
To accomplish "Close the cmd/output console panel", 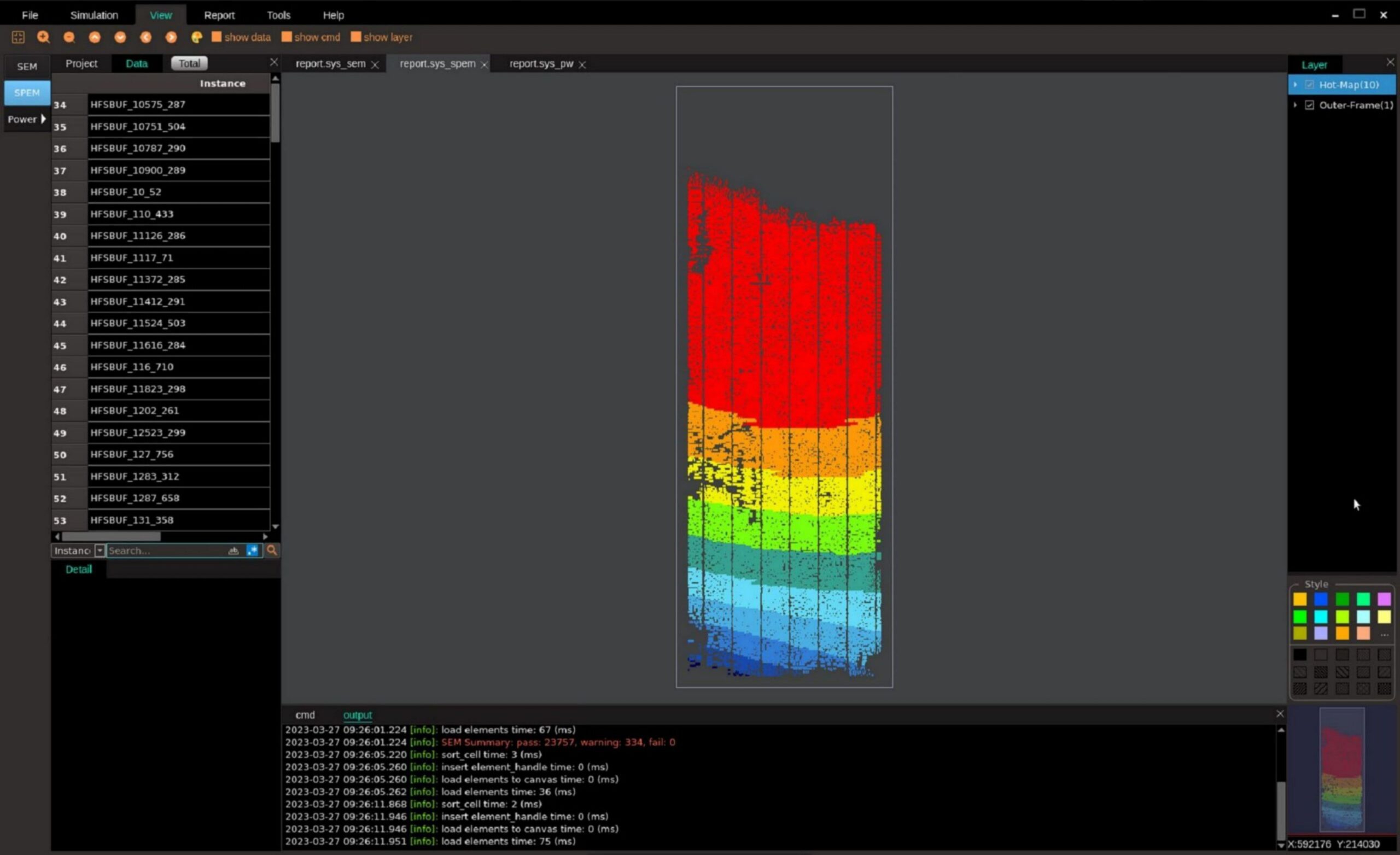I will tap(1280, 713).
